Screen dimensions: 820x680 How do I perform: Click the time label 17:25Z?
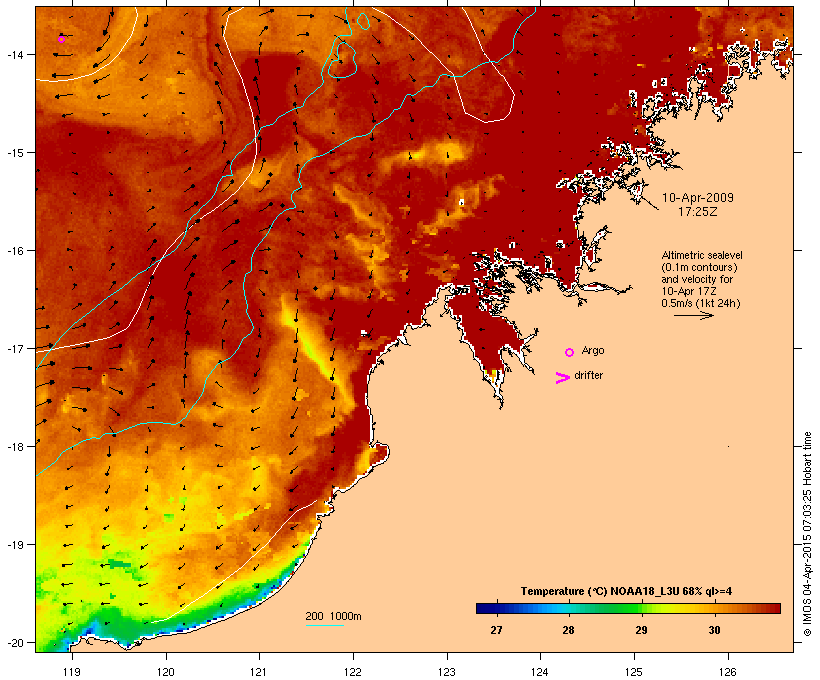tap(698, 212)
